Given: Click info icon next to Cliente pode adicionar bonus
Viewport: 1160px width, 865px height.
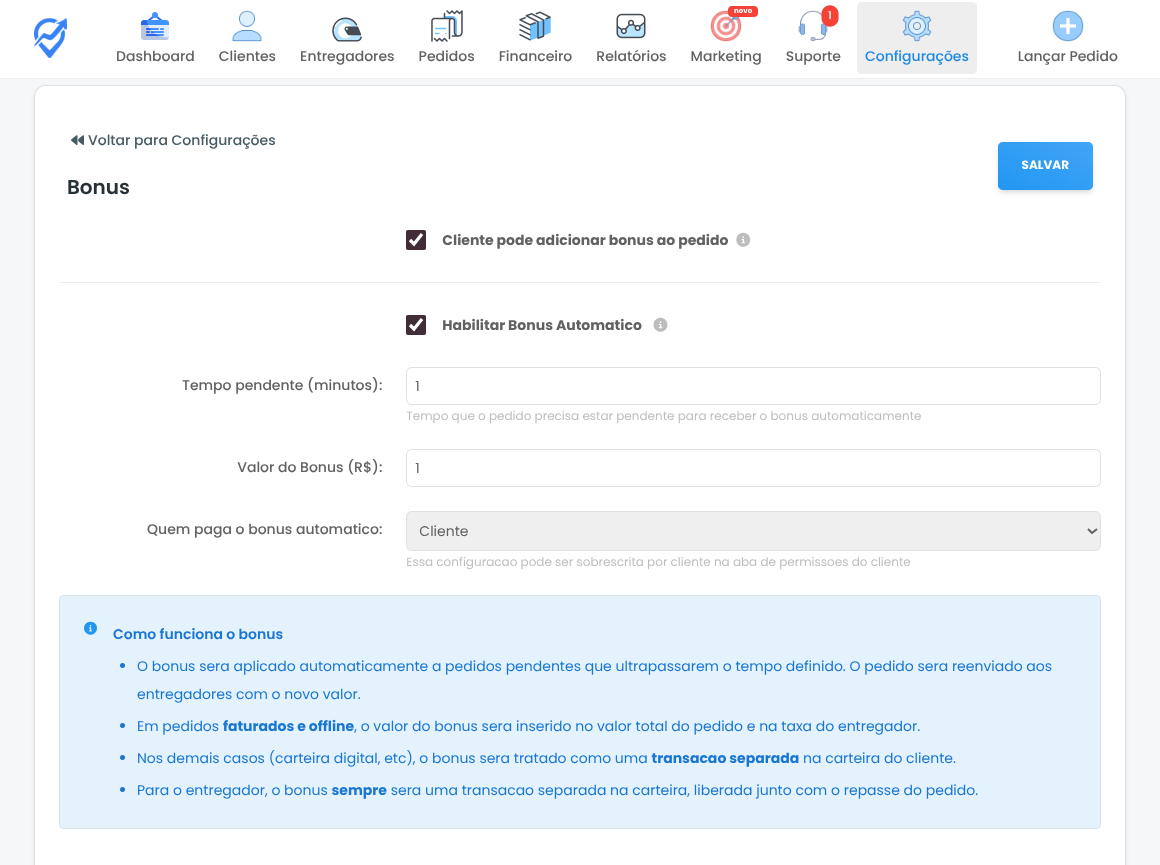Looking at the screenshot, I should (743, 240).
